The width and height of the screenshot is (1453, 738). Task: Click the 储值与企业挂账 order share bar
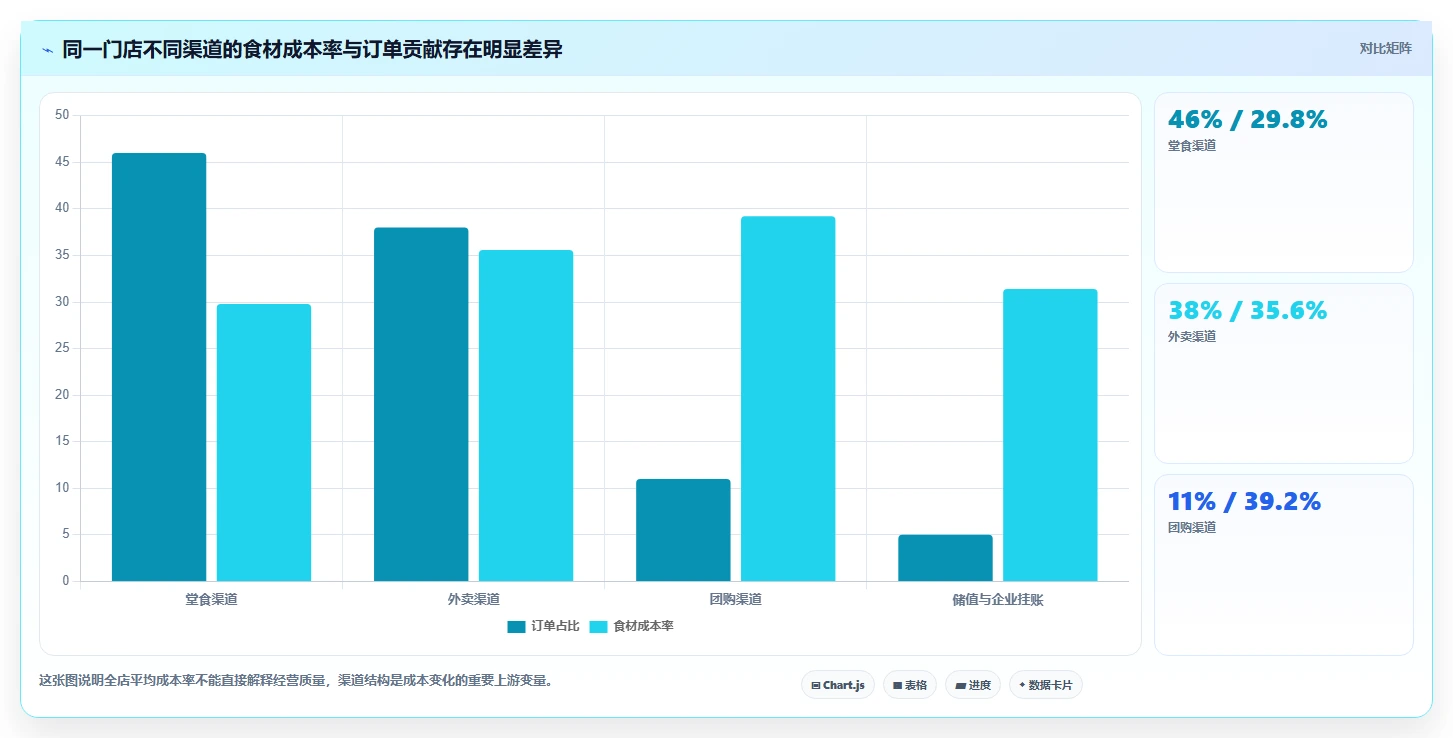(945, 558)
